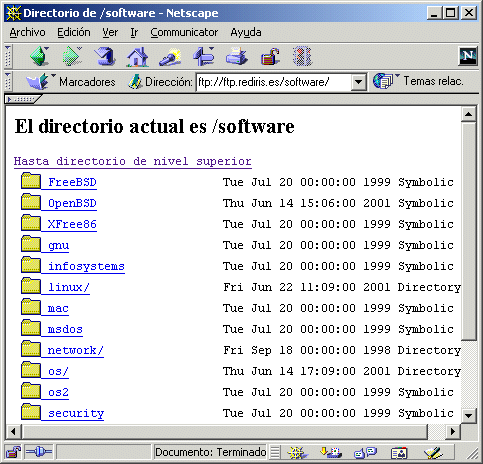
Task: Click the linux/ folder icon
Action: click(x=31, y=286)
